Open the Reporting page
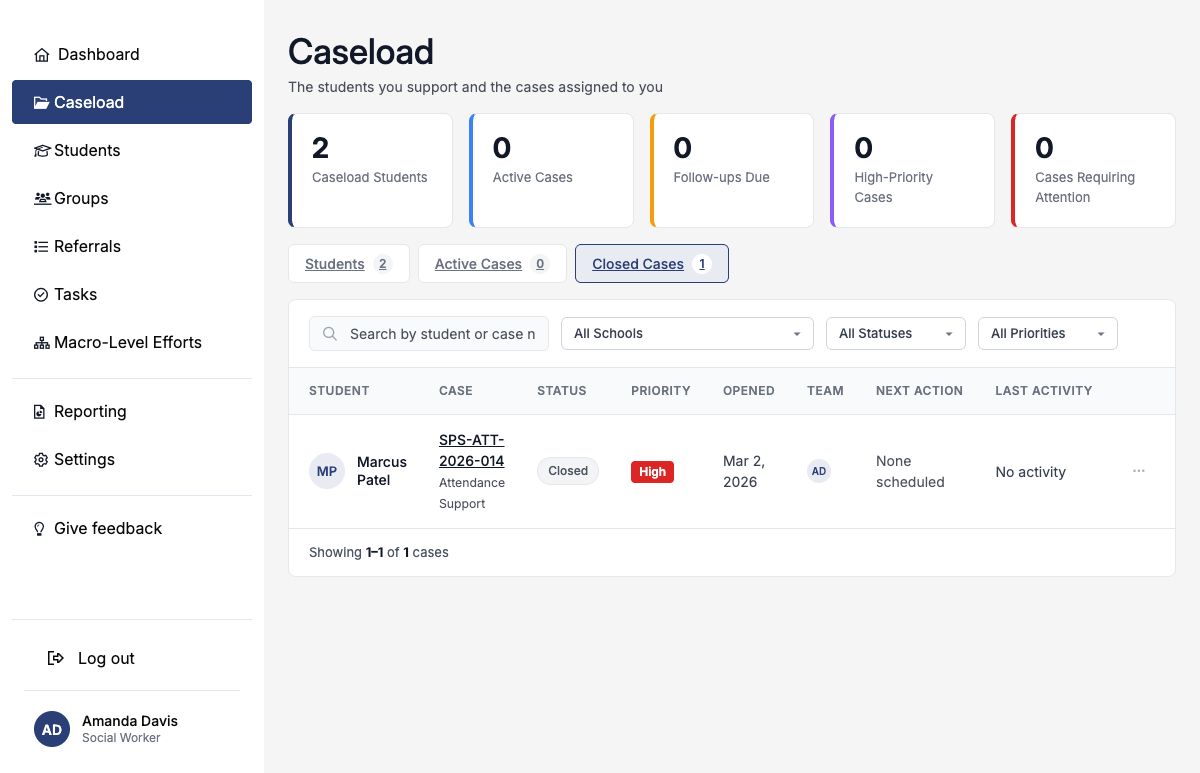Screen dimensions: 1200x773 (132, 412)
